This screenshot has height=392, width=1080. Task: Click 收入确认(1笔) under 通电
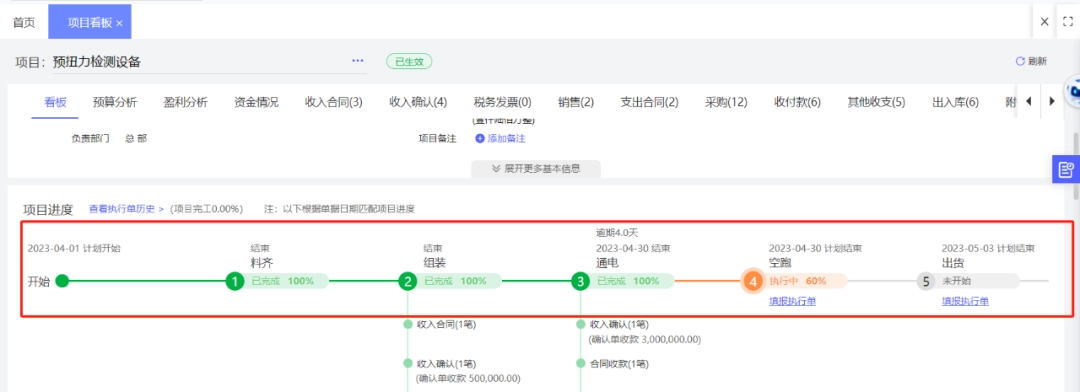(619, 324)
